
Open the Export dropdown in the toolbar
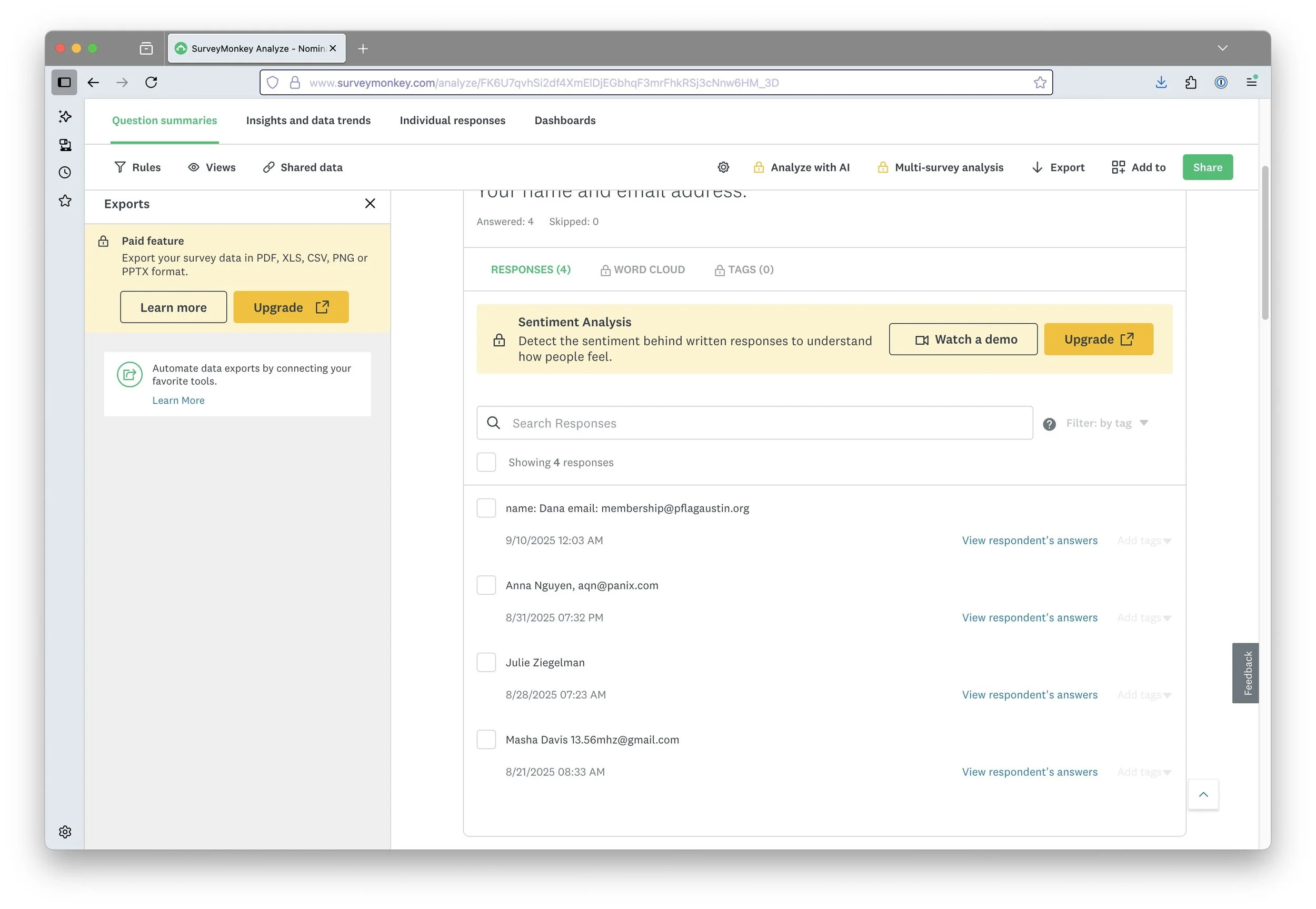[1059, 167]
